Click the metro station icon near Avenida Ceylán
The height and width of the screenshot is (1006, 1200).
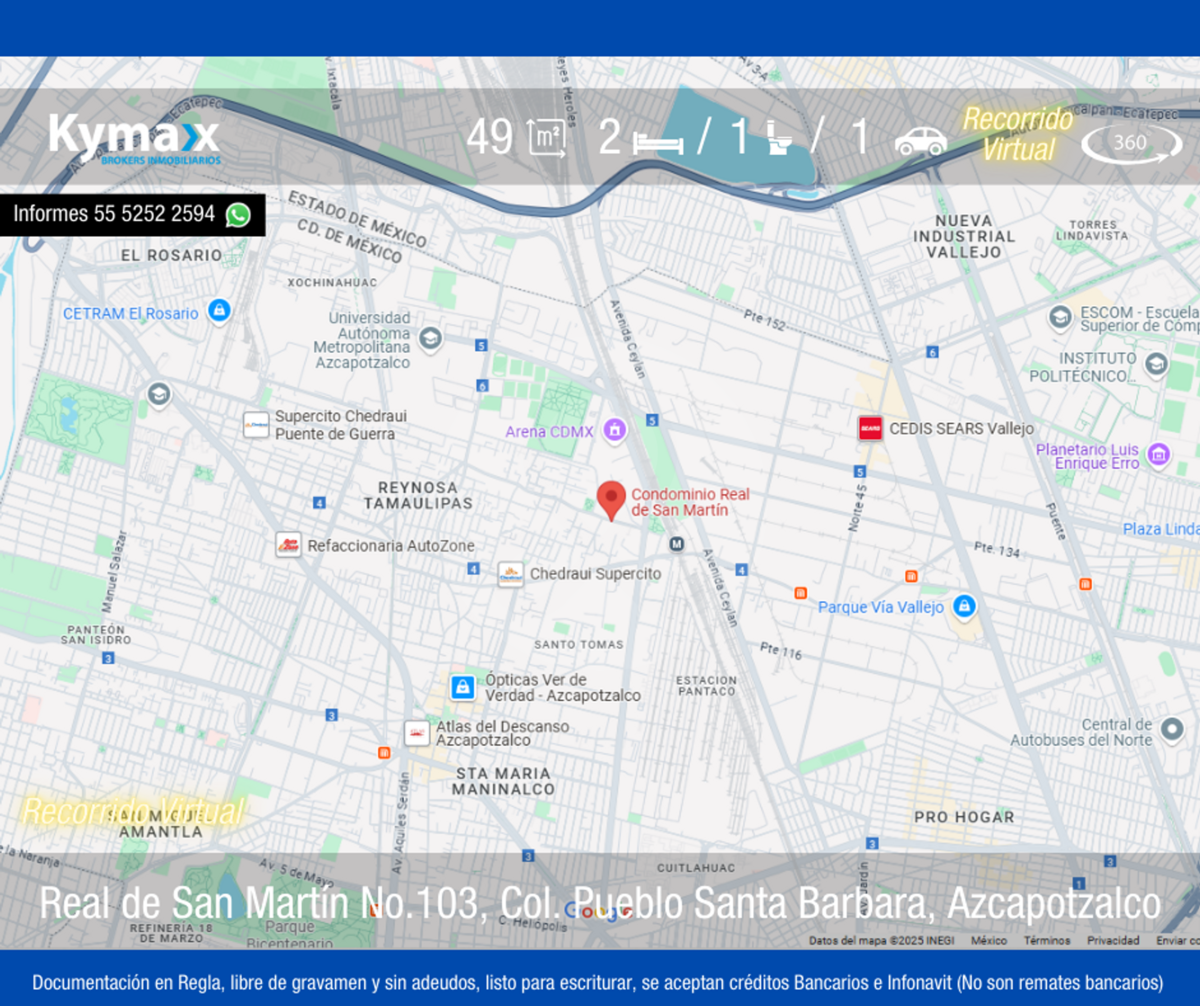(677, 544)
